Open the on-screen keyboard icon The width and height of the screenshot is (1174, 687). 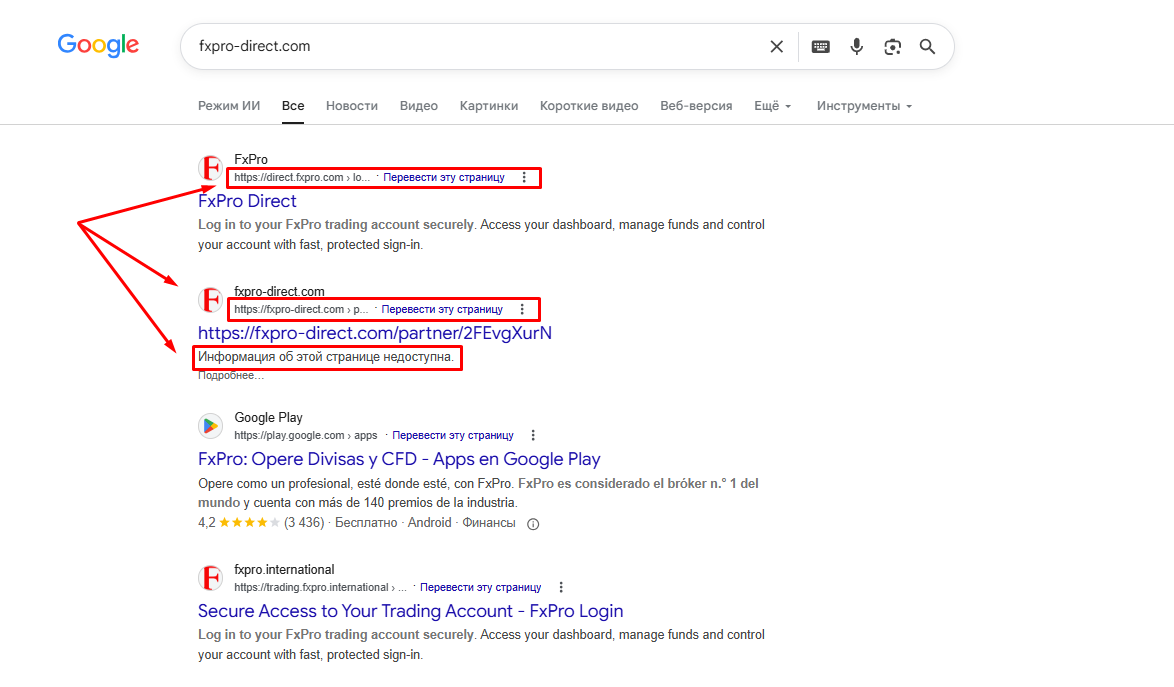coord(821,46)
